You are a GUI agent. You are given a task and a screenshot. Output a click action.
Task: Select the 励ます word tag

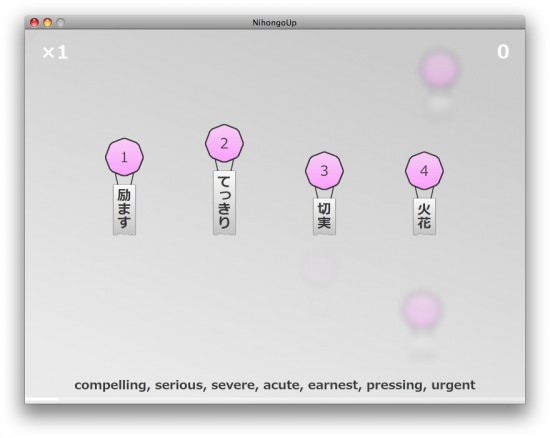pyautogui.click(x=124, y=209)
